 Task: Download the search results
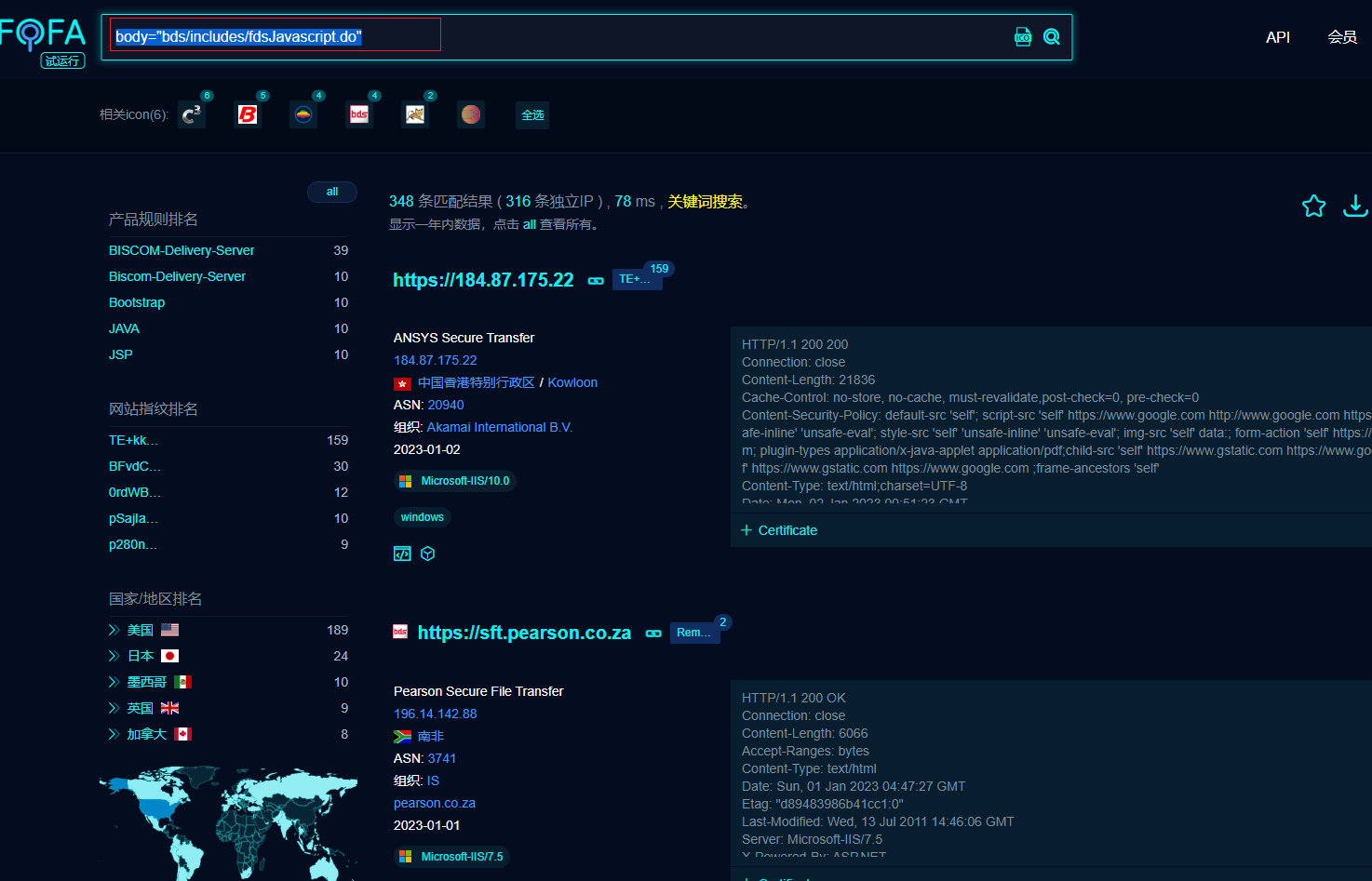coord(1355,206)
